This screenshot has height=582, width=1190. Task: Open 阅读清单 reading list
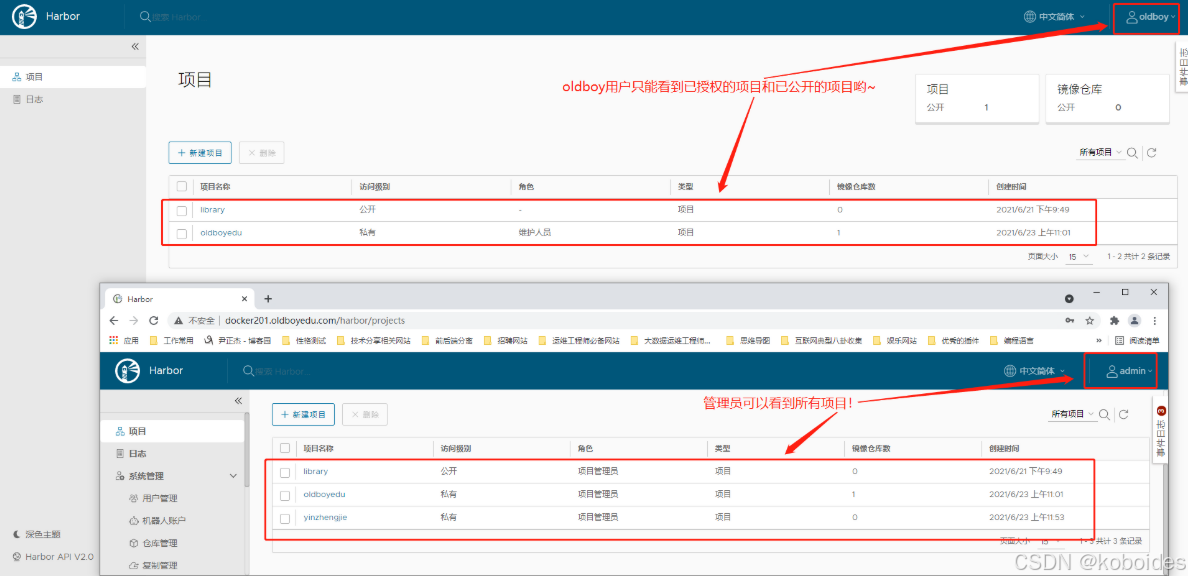tap(1135, 341)
